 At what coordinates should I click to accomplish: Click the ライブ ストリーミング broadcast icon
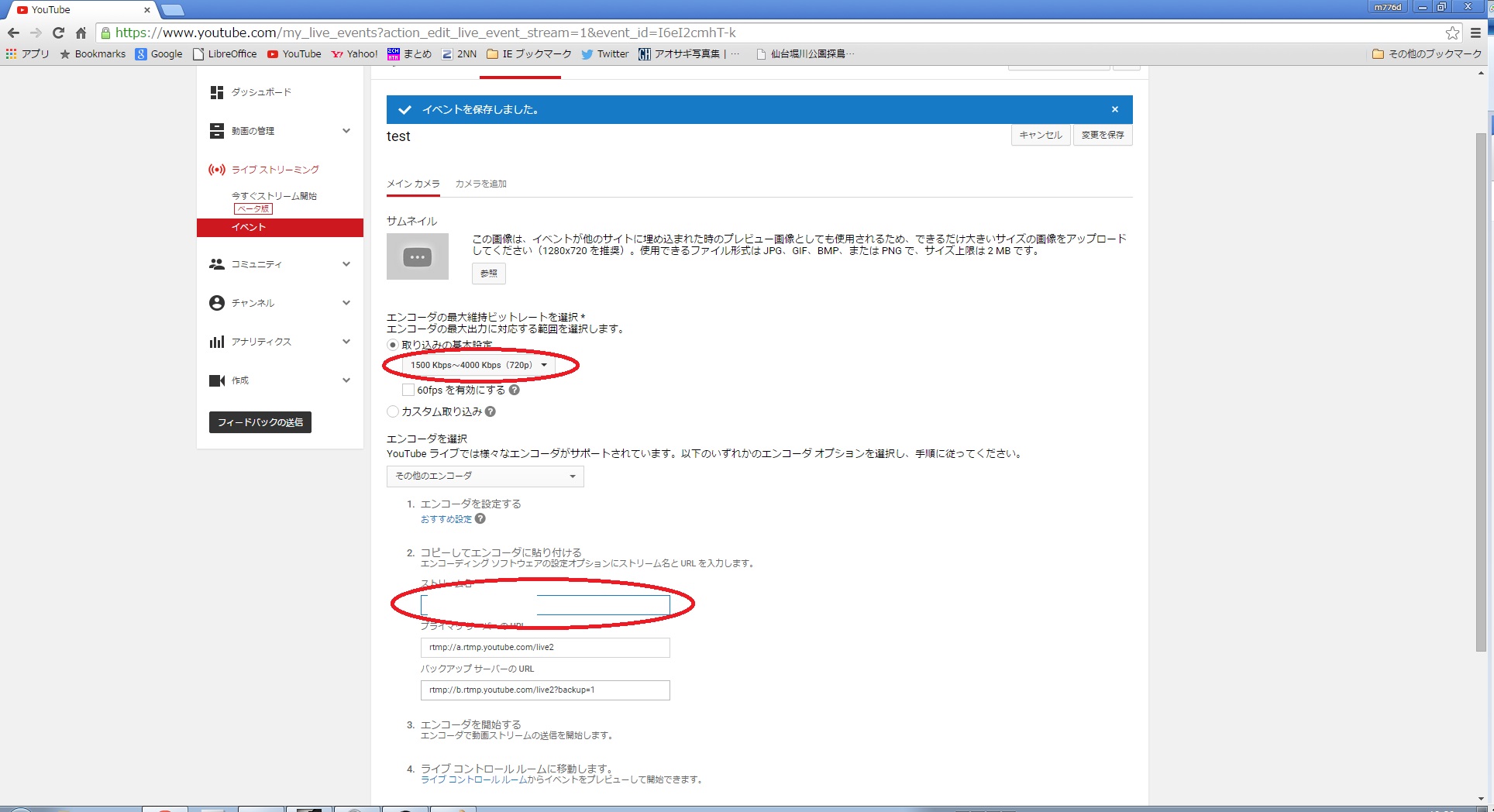217,169
